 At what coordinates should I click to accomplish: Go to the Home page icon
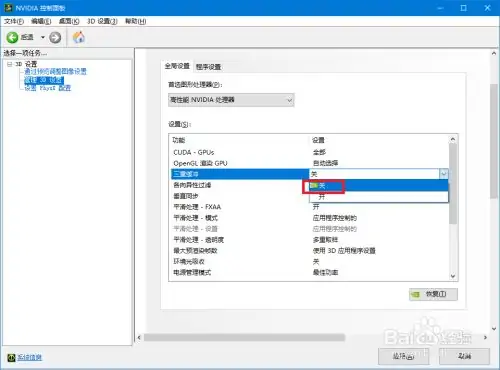[79, 37]
